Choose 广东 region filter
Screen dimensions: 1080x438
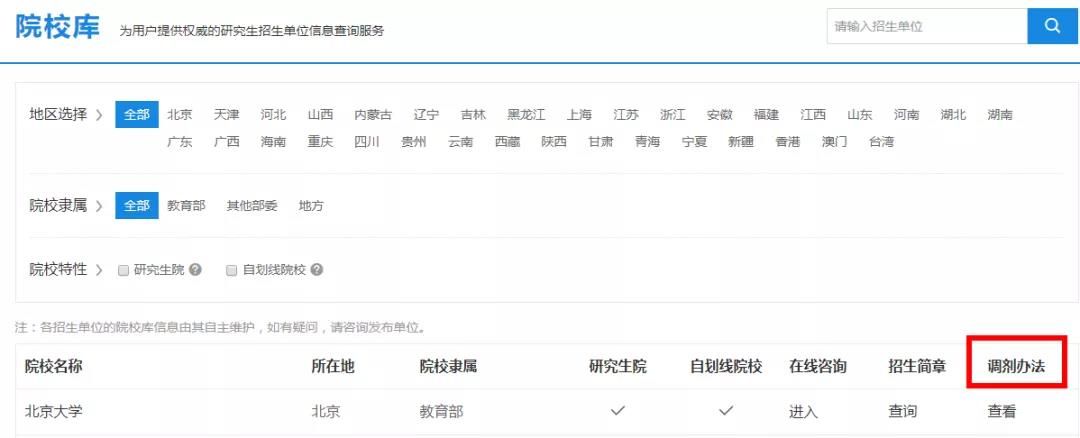(180, 142)
